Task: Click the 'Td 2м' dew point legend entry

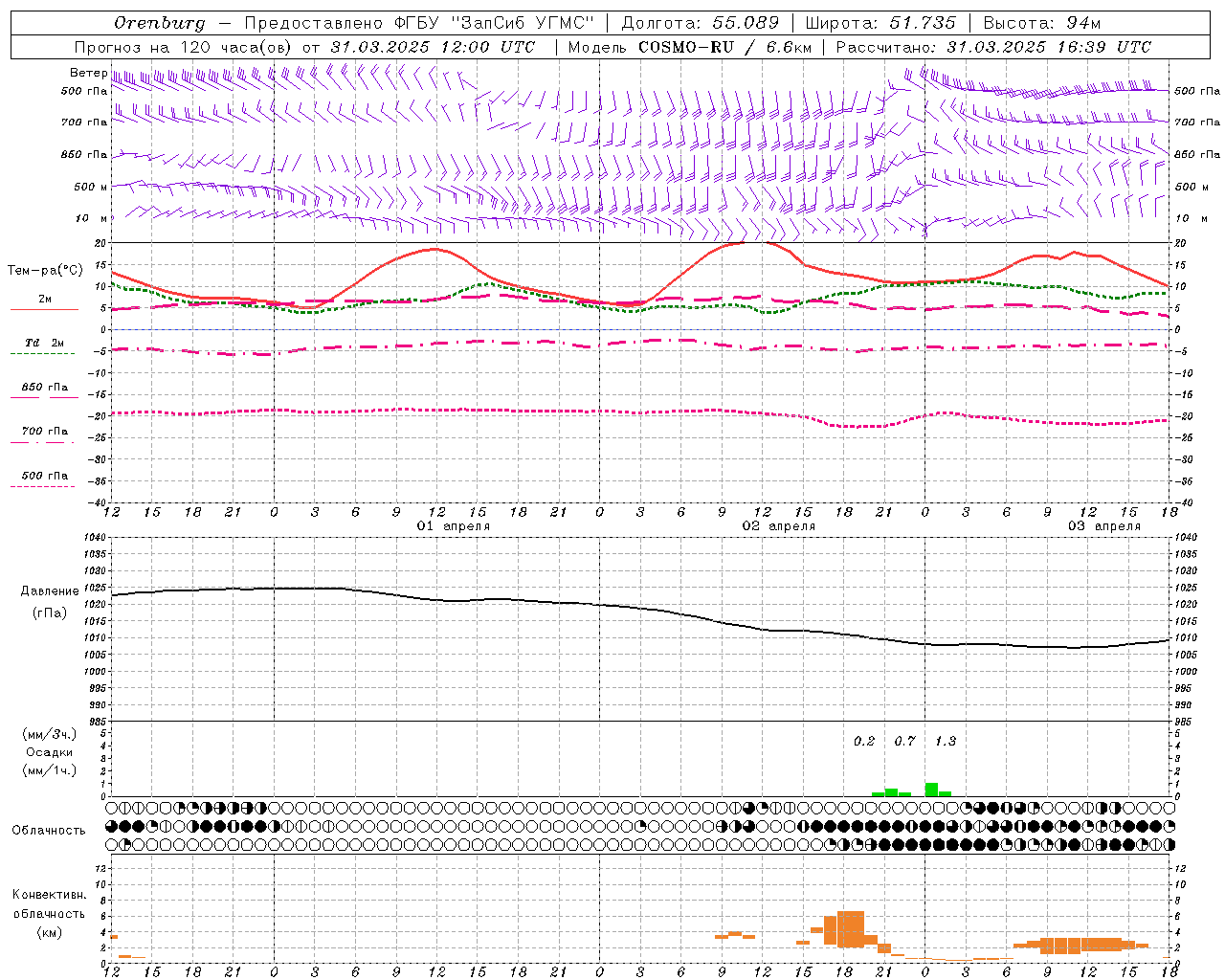Action: point(44,343)
